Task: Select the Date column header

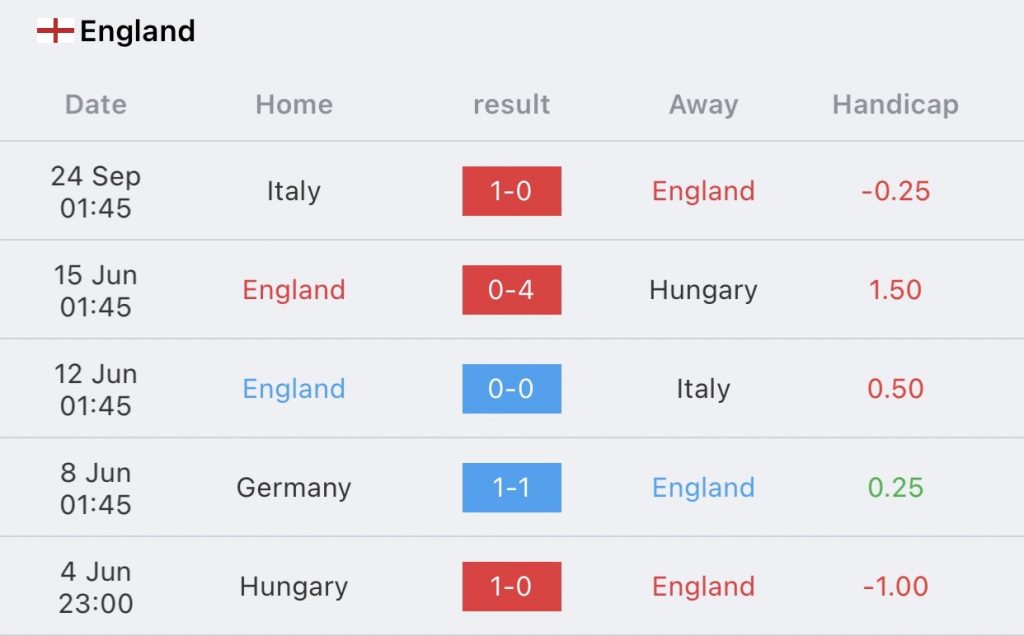Action: click(96, 104)
